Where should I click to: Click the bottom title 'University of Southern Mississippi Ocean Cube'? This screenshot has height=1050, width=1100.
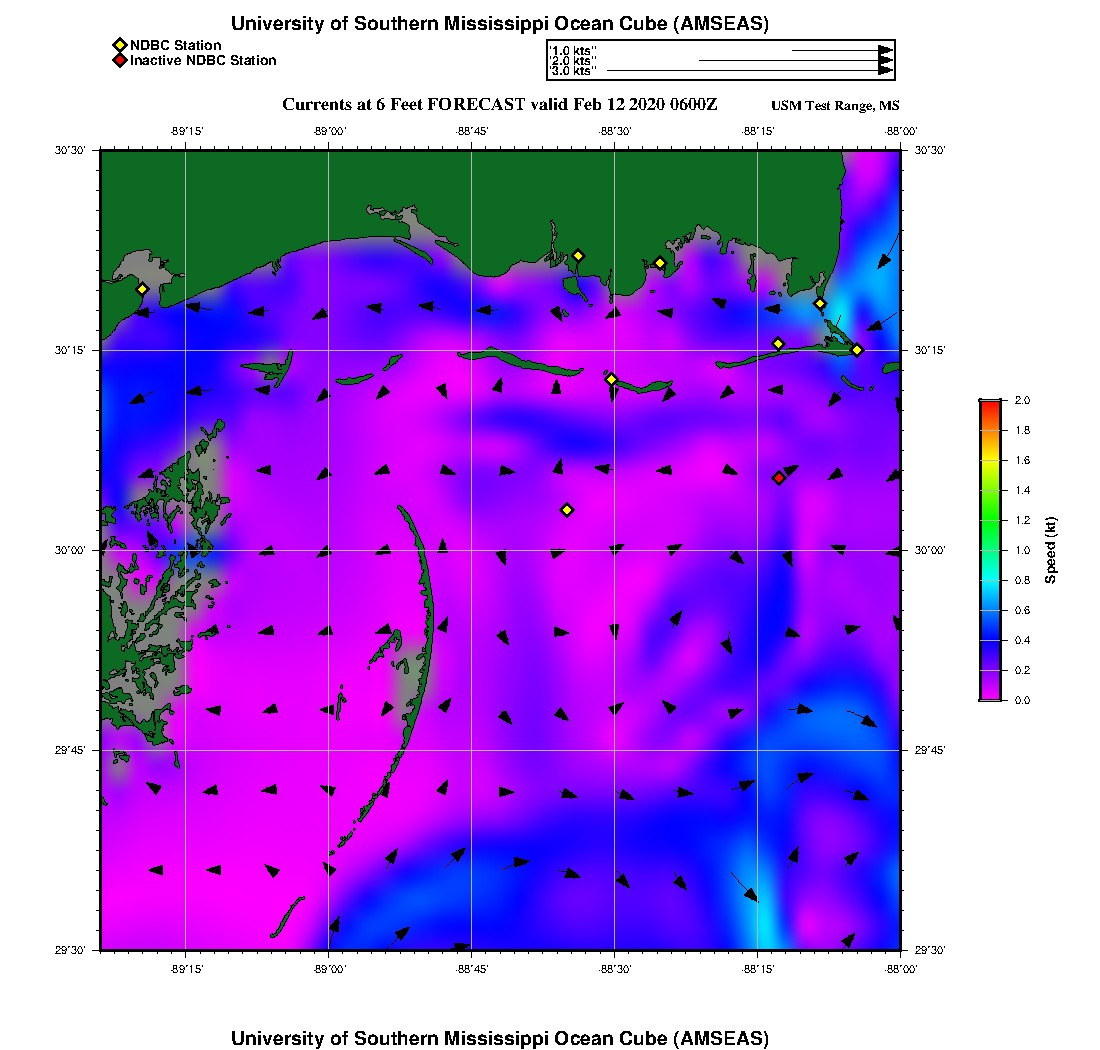(x=448, y=1038)
